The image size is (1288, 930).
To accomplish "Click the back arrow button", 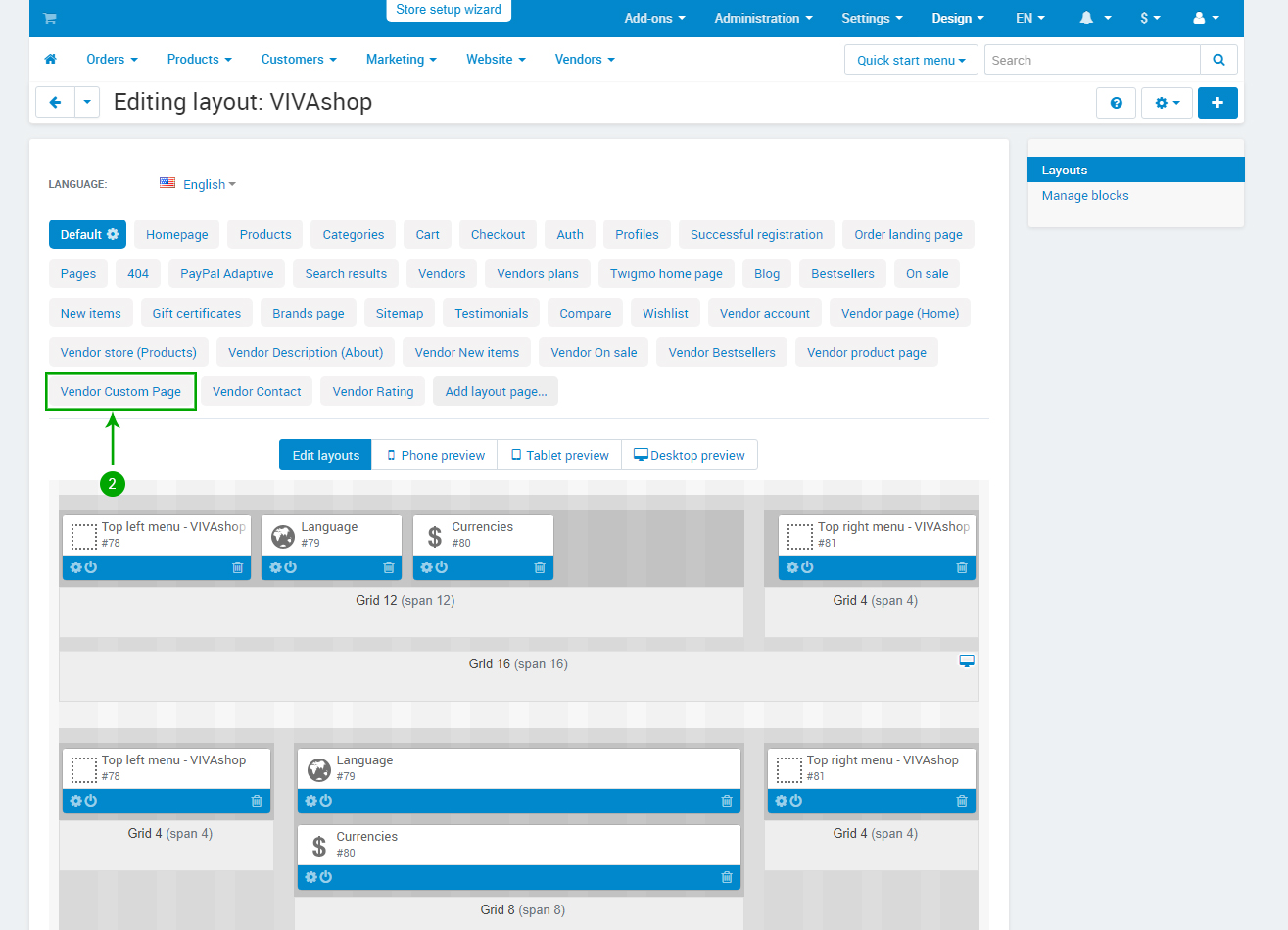I will point(55,103).
